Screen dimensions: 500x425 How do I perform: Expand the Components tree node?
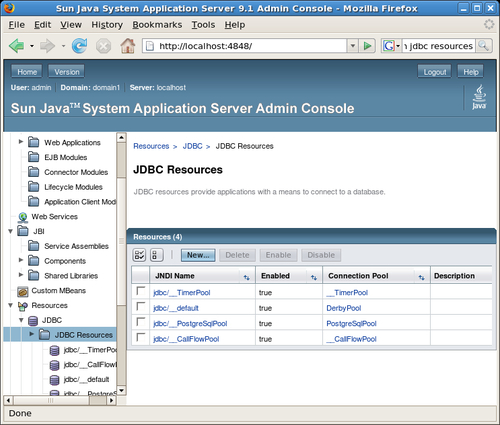point(21,260)
